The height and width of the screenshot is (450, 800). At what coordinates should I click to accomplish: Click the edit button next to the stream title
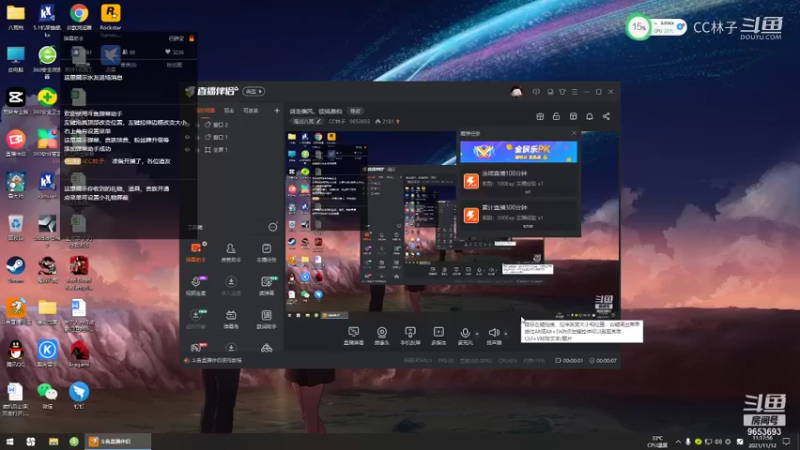[x=355, y=111]
